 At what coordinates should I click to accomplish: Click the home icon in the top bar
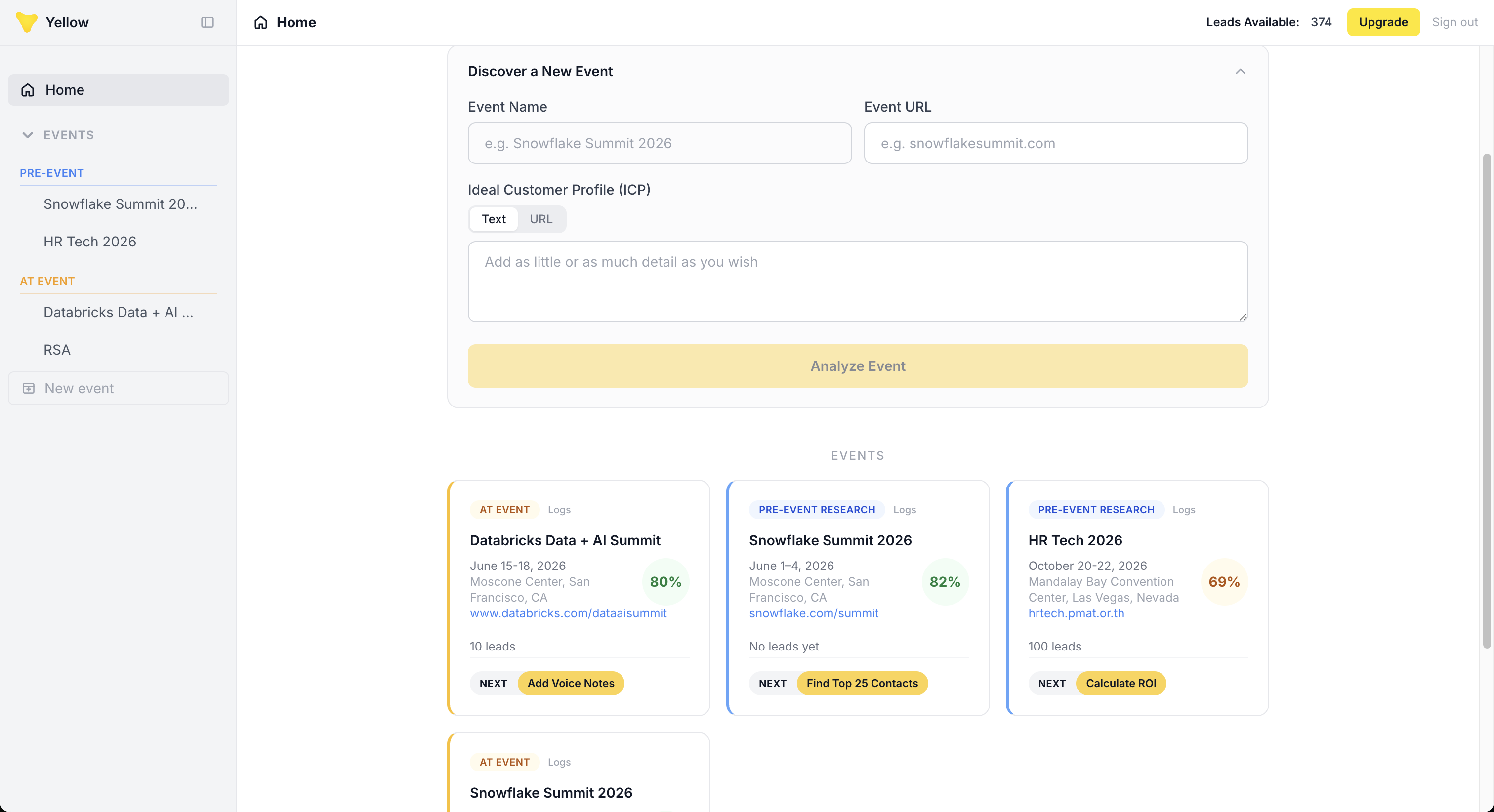[x=260, y=22]
